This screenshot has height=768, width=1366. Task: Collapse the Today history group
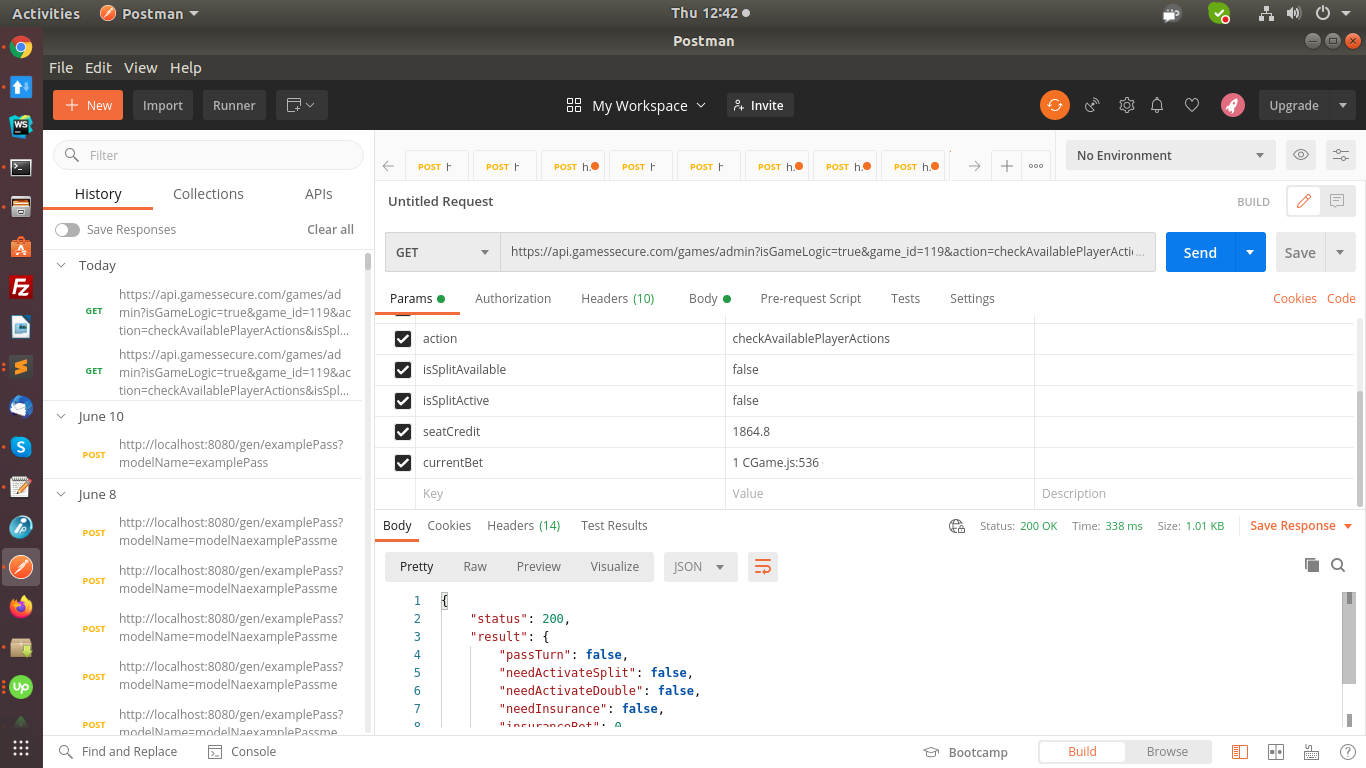[x=62, y=266]
